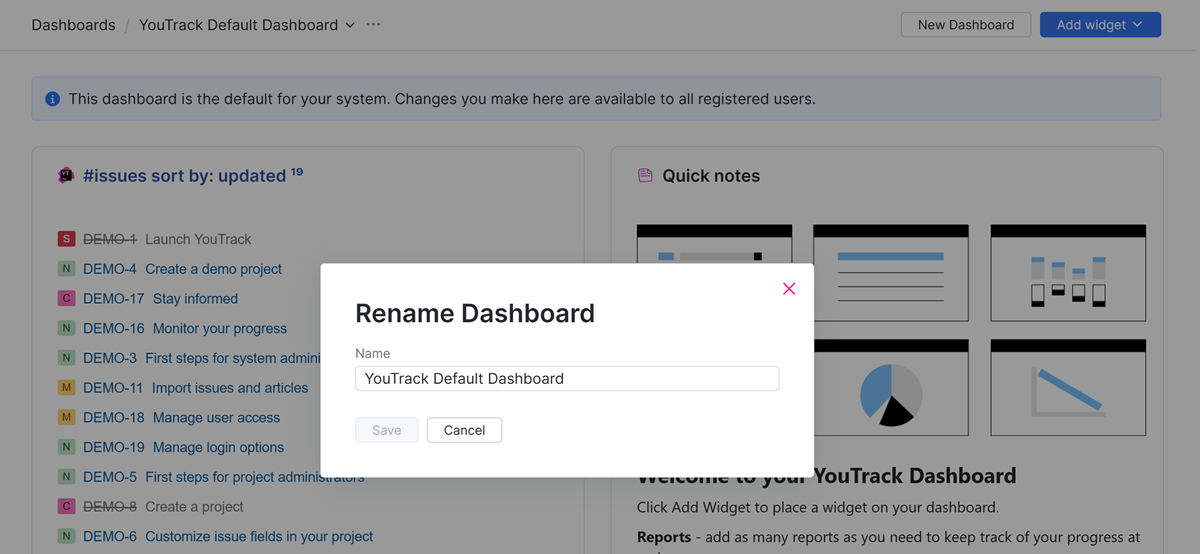
Task: Expand the YouTrack Default Dashboard chevron
Action: pos(350,25)
